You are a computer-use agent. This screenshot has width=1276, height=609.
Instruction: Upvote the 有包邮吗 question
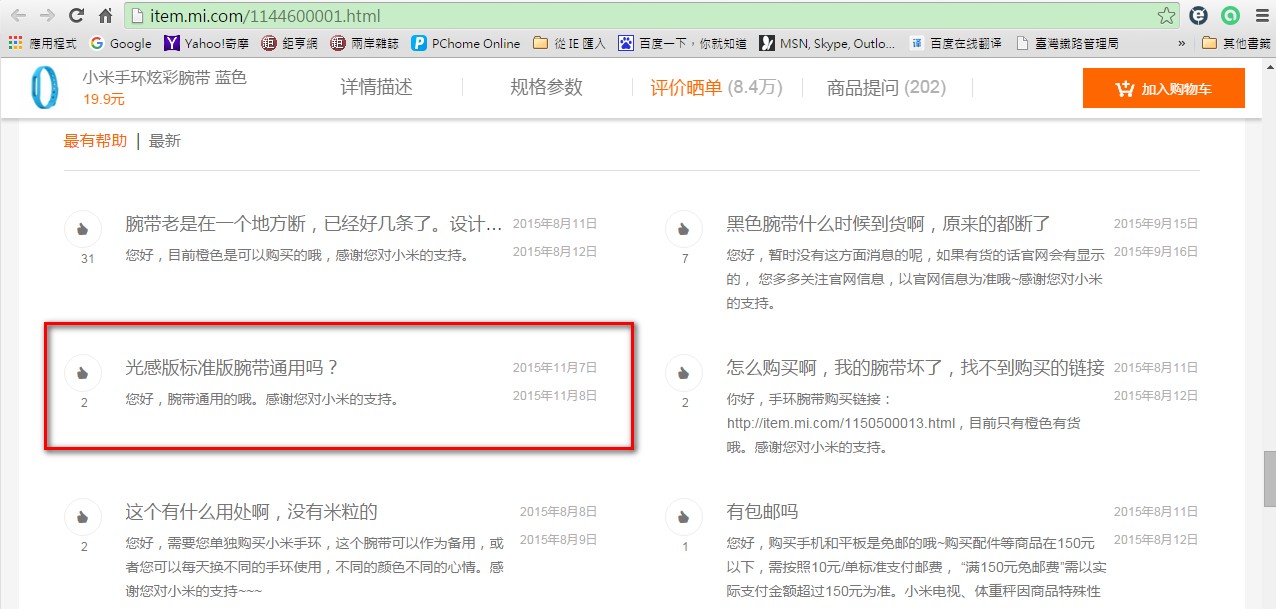684,517
